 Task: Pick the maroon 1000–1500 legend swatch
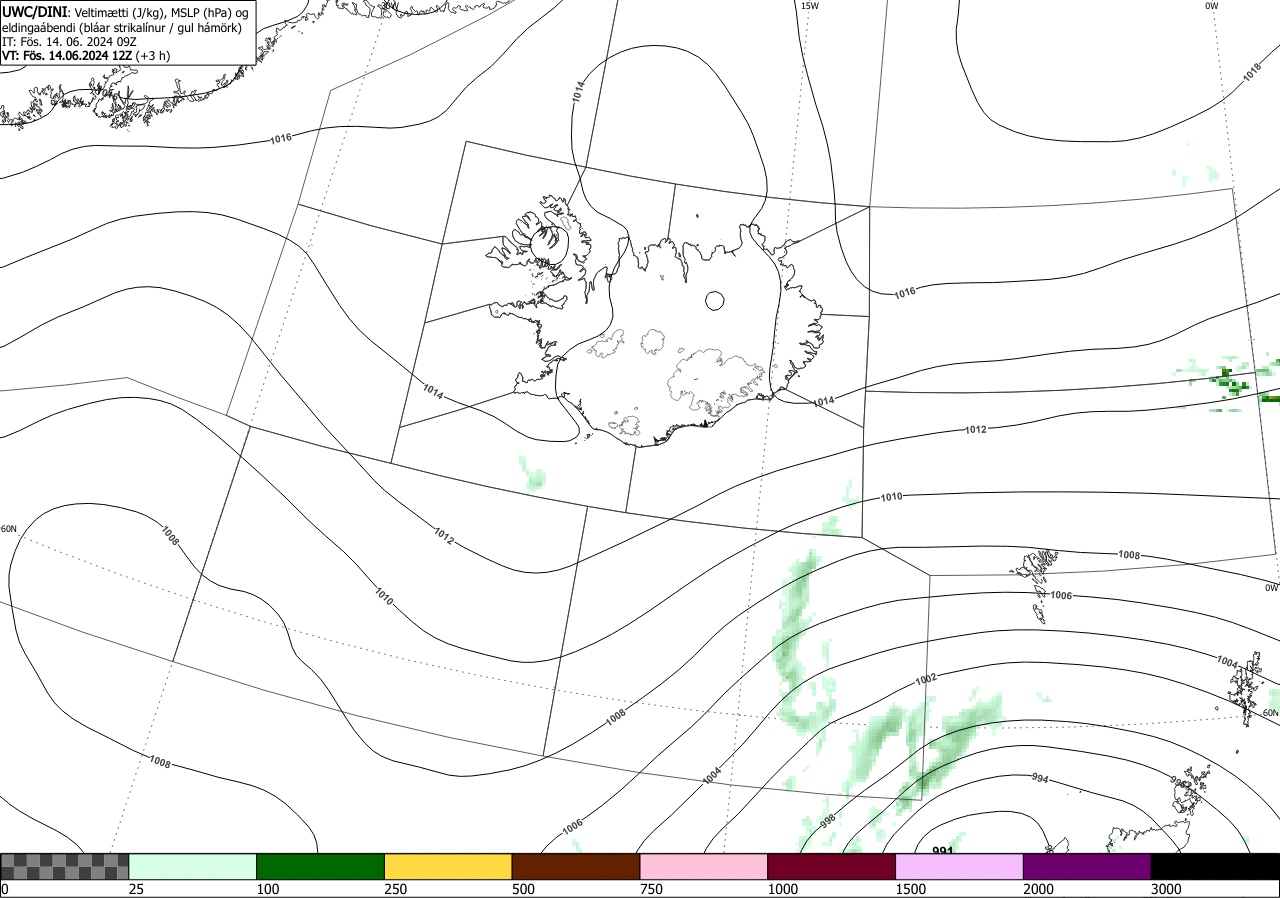[x=832, y=866]
